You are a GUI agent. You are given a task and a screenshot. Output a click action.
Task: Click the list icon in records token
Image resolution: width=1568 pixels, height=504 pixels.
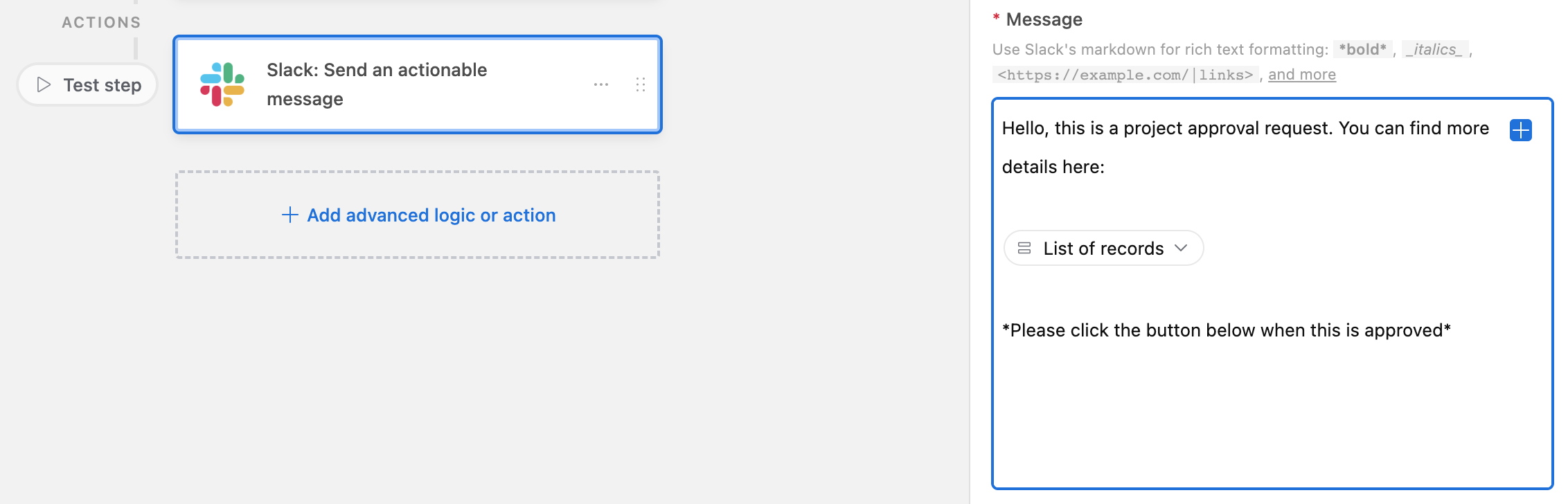pyautogui.click(x=1024, y=248)
